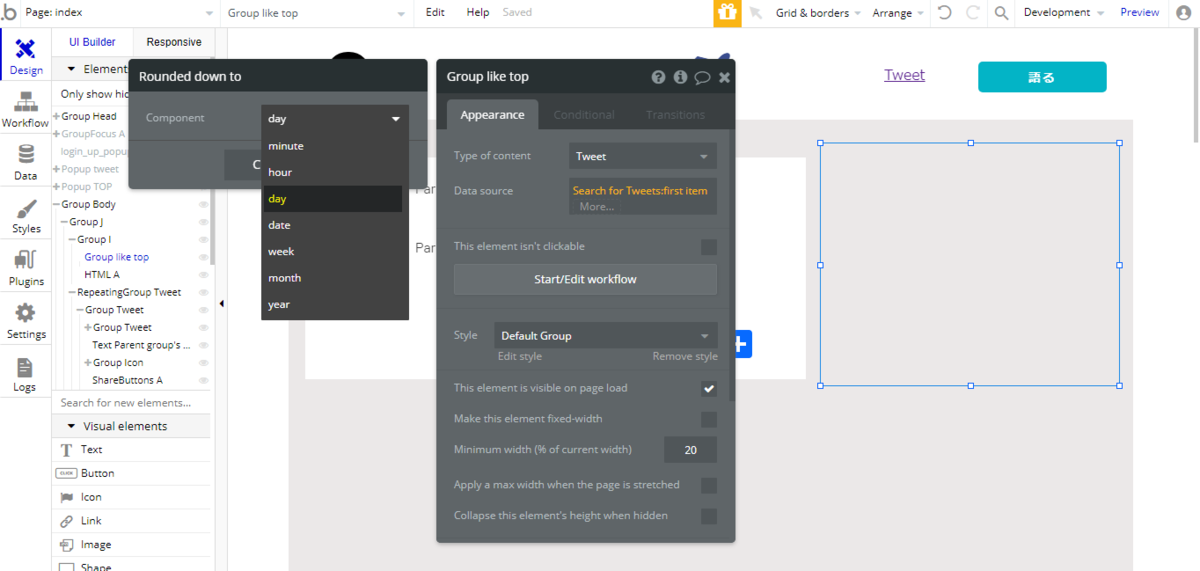Open the Page: index dropdown
The image size is (1200, 571).
click(x=120, y=13)
